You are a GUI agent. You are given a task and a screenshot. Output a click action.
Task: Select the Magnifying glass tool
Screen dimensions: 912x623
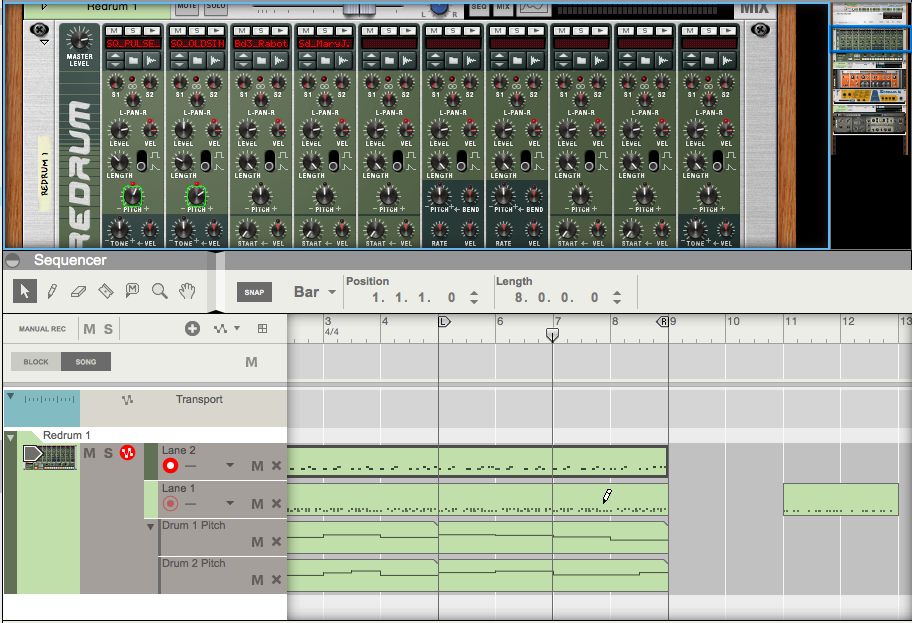[x=159, y=291]
